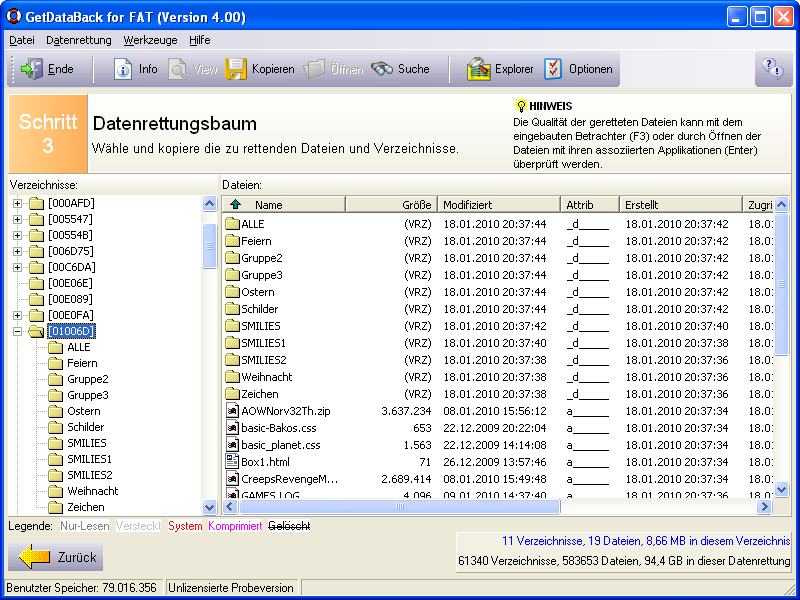Collapse the [01006D] tree node
800x600 pixels.
pos(17,331)
